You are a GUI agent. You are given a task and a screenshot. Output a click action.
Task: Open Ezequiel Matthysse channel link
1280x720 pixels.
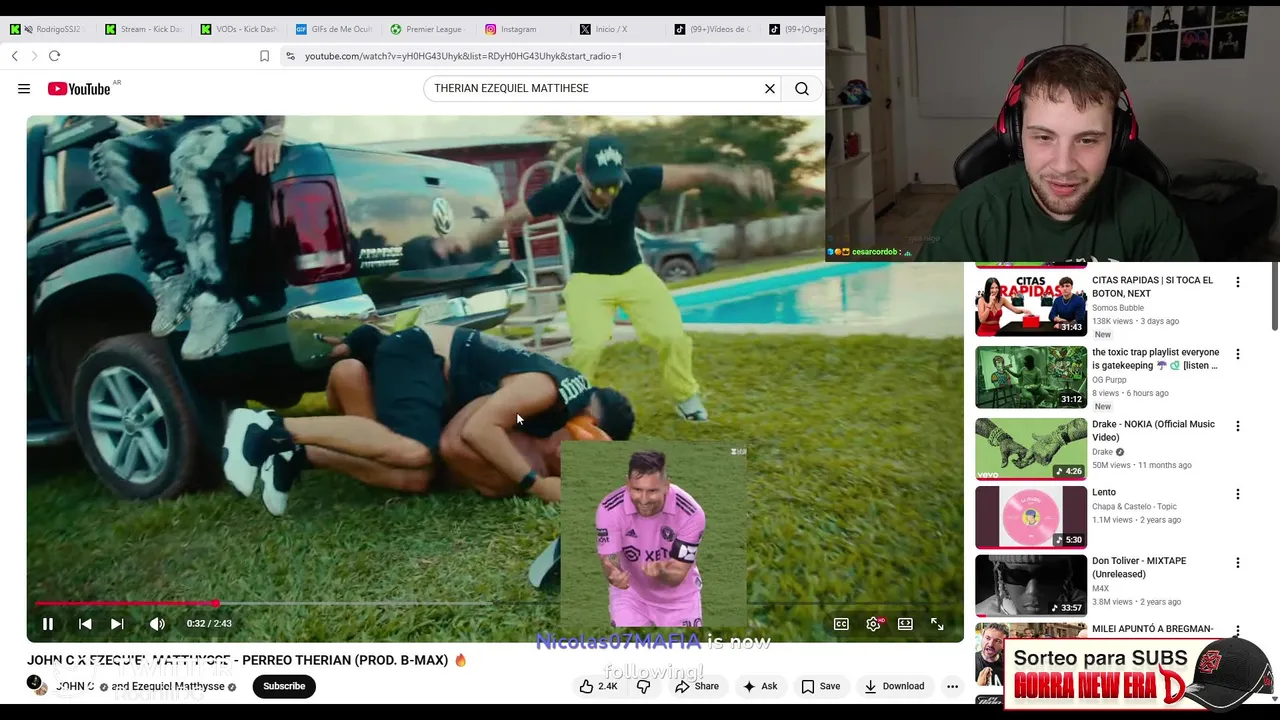(x=178, y=686)
